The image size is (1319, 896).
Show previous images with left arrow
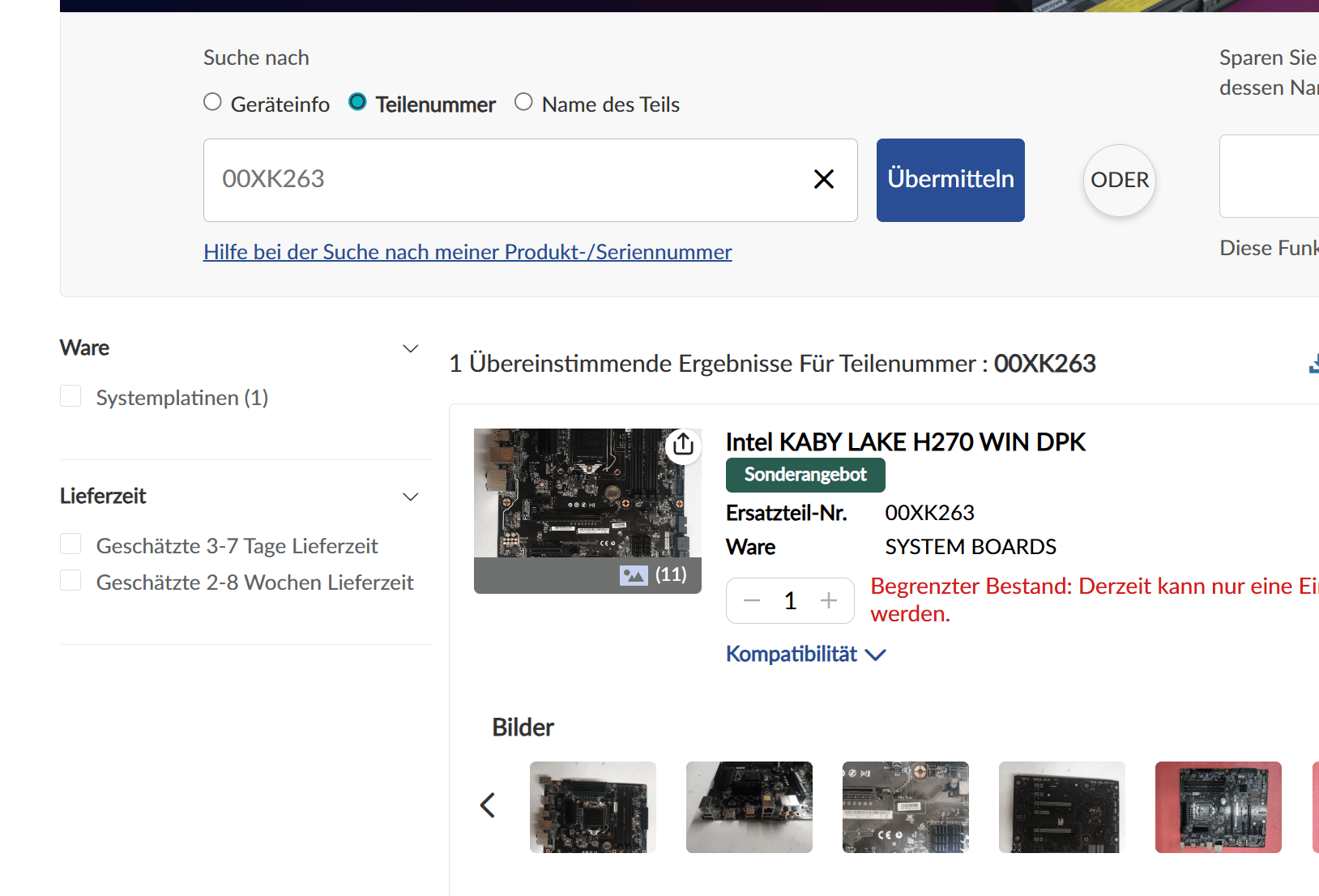coord(487,805)
